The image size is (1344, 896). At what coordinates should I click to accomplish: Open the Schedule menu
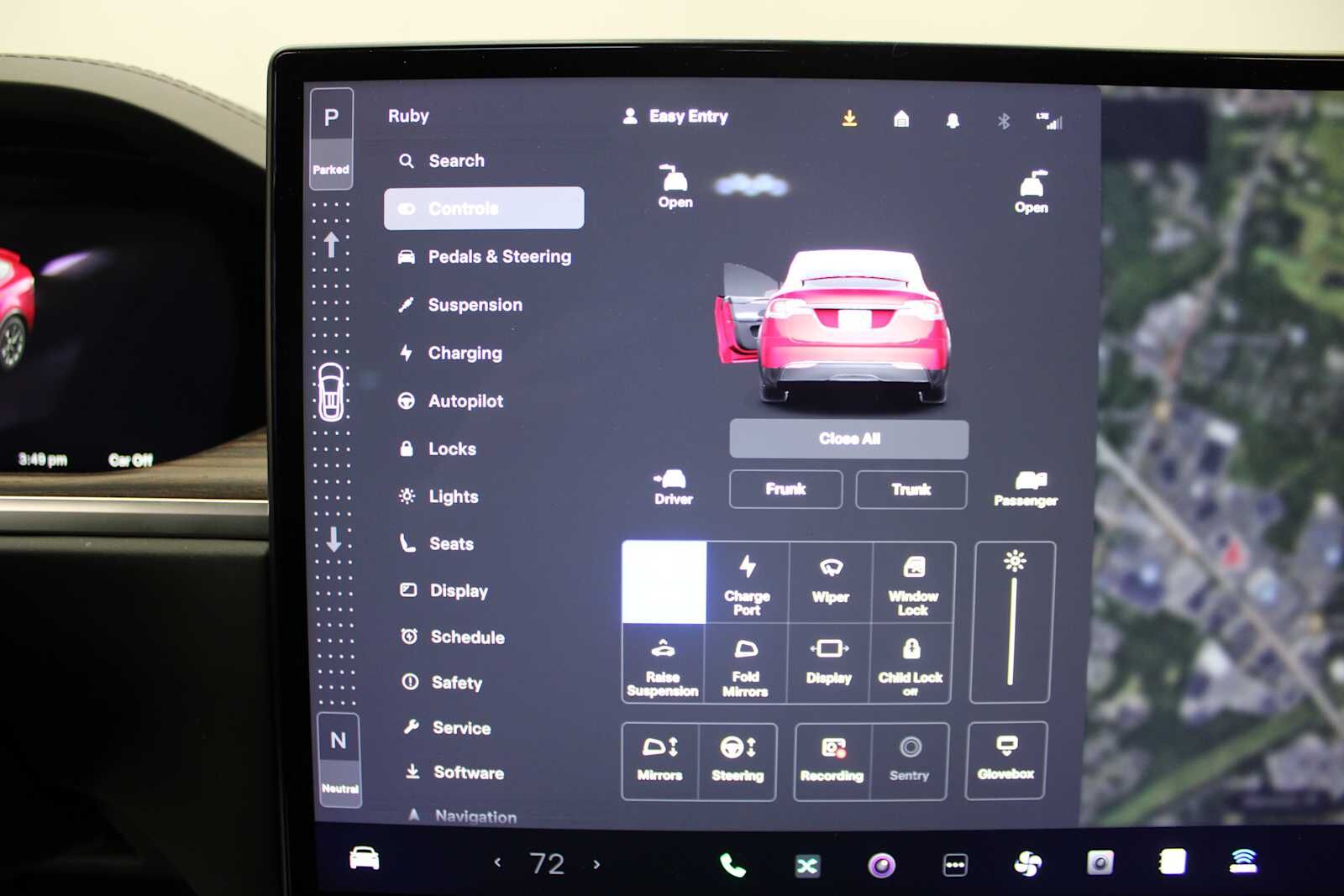[x=454, y=637]
